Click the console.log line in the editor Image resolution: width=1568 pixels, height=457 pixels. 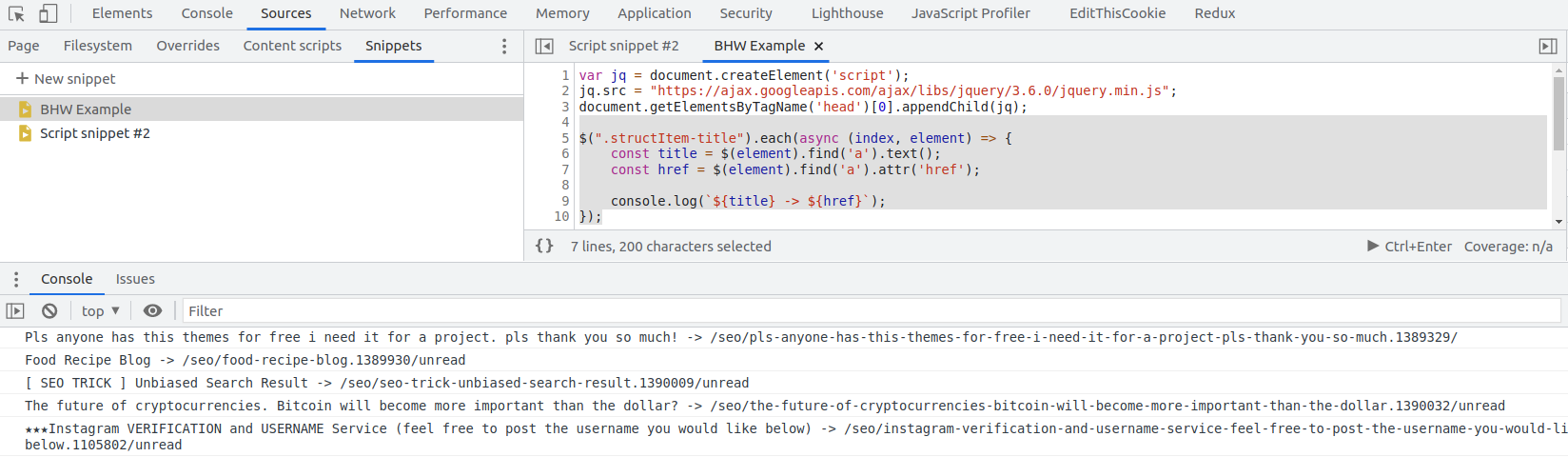click(x=748, y=201)
